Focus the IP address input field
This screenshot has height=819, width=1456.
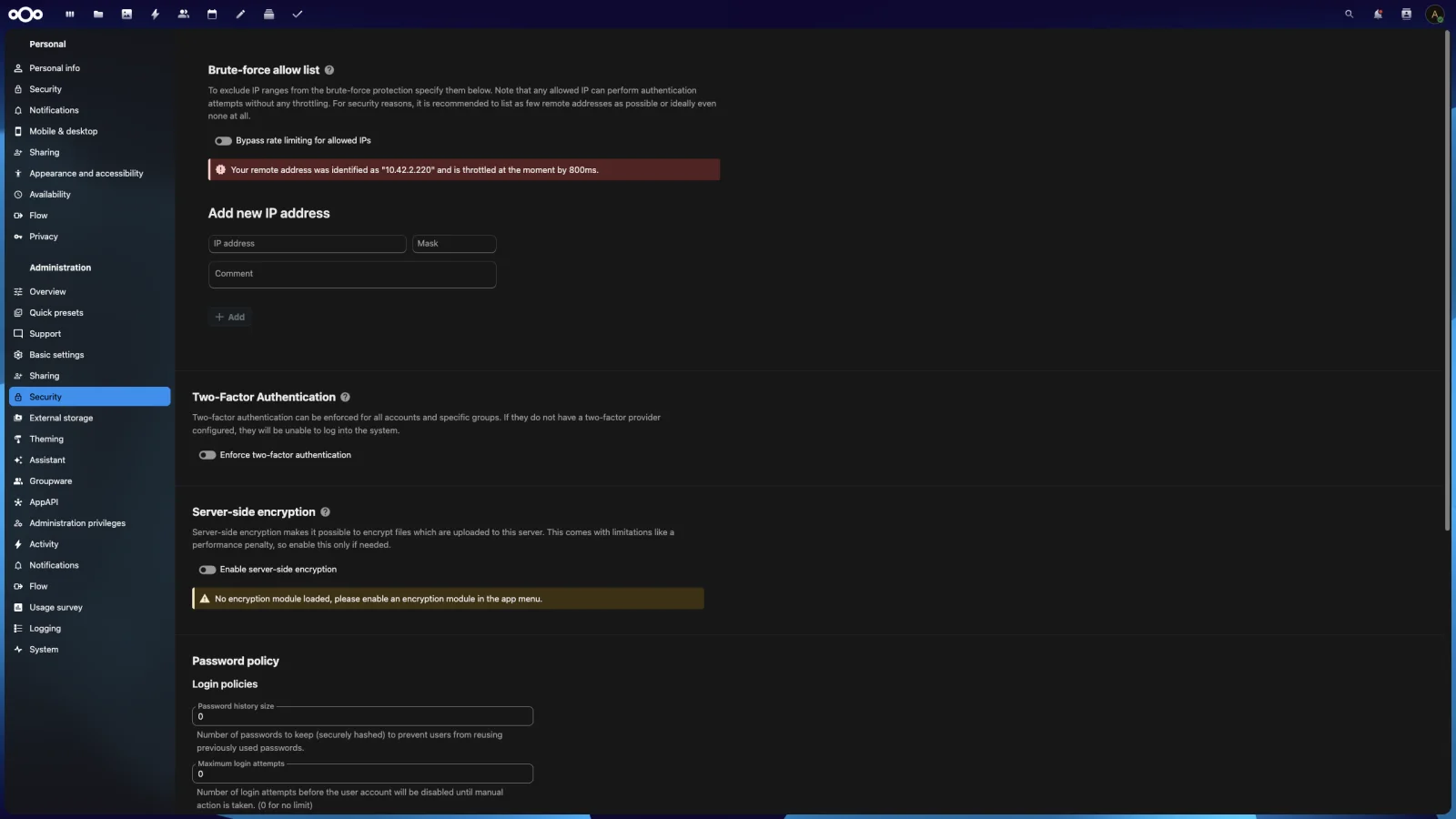pos(308,244)
